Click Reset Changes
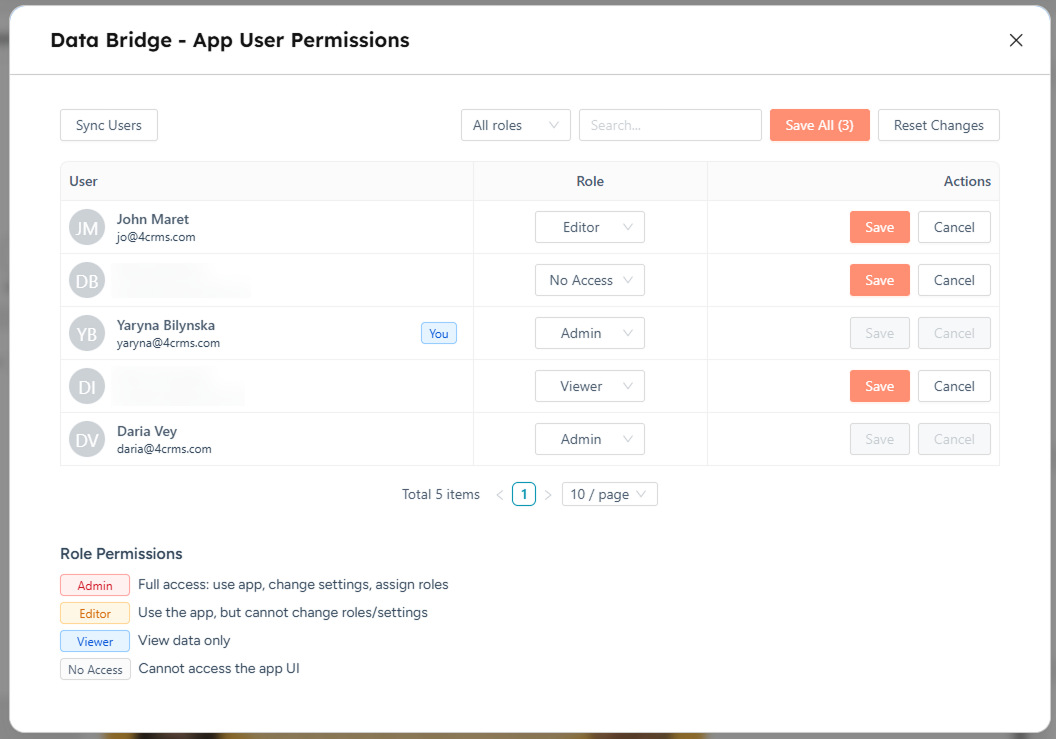 point(938,124)
